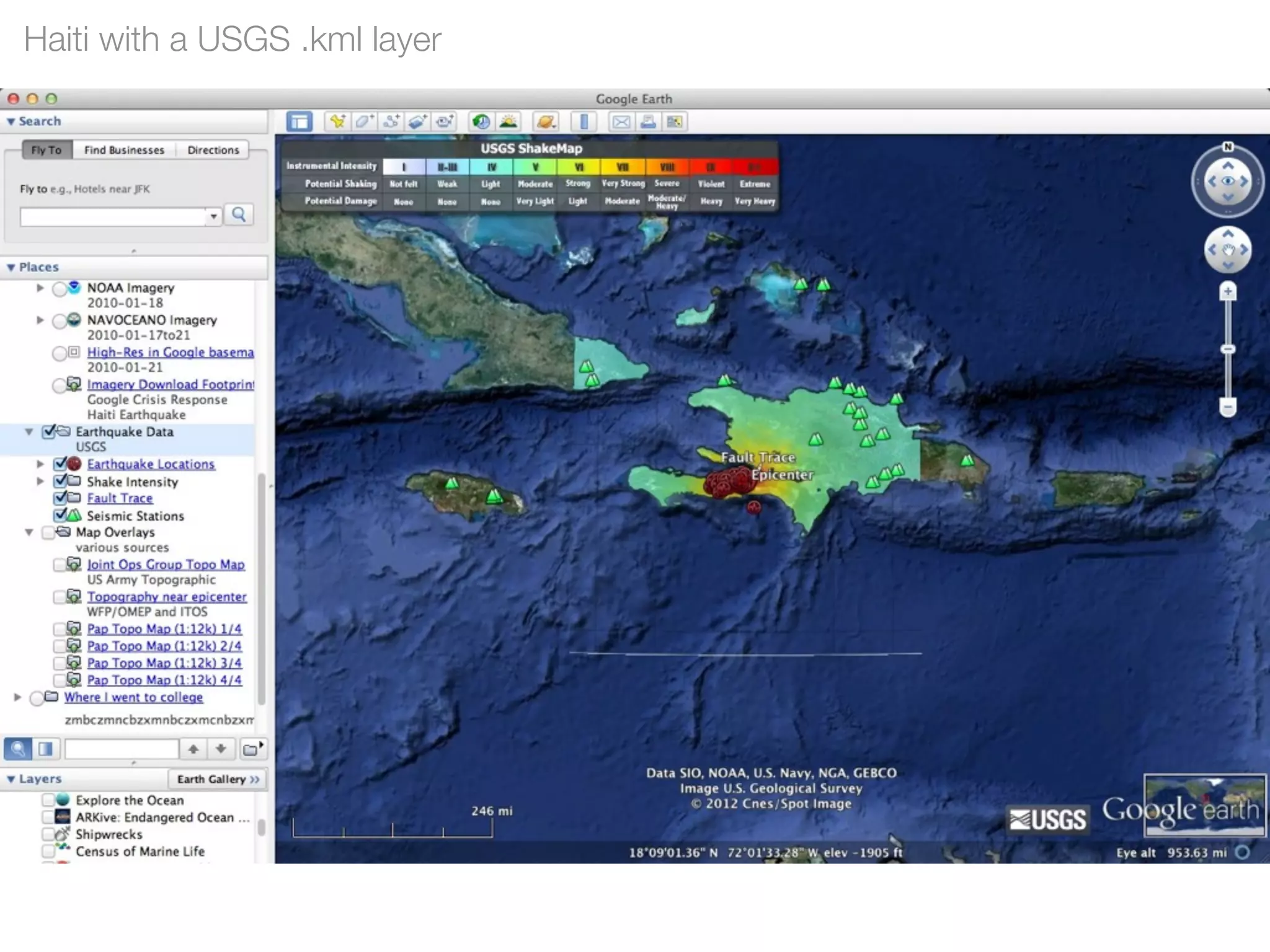The width and height of the screenshot is (1270, 952).
Task: Toggle sunlight across the landscape
Action: tap(508, 121)
